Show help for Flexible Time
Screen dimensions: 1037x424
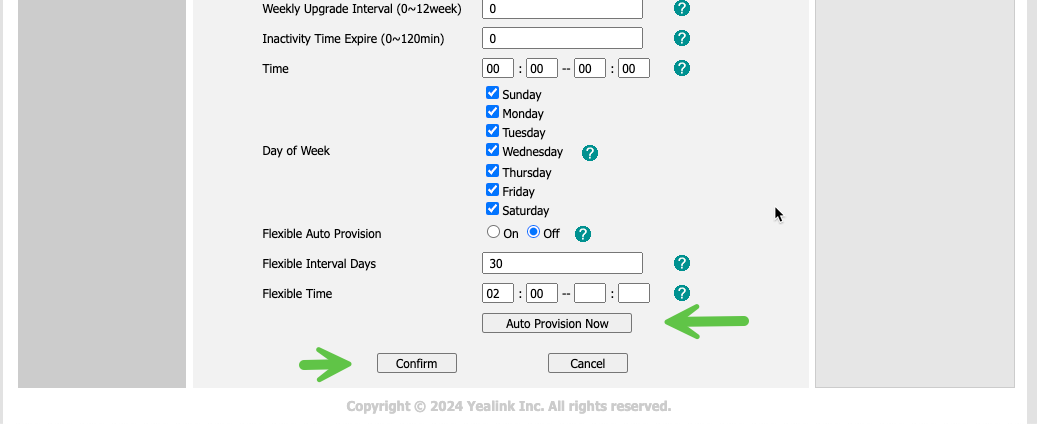(x=682, y=293)
